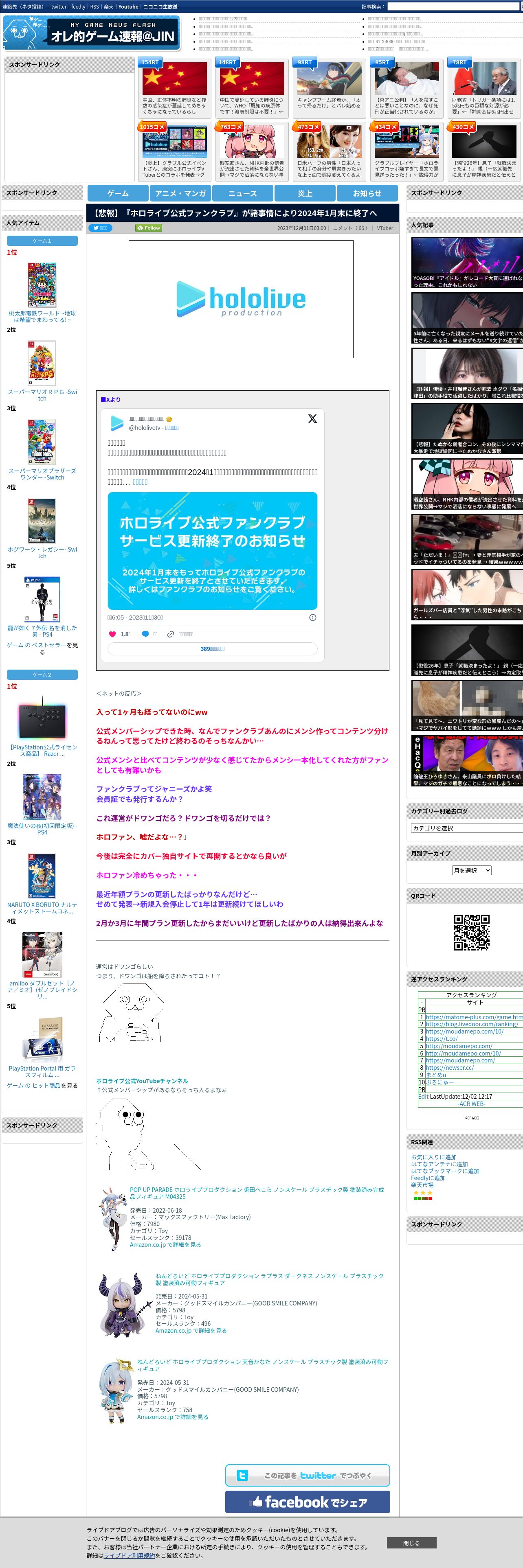The height and width of the screenshot is (1568, 523).
Task: Click the copy link icon on tweet
Action: 171,634
